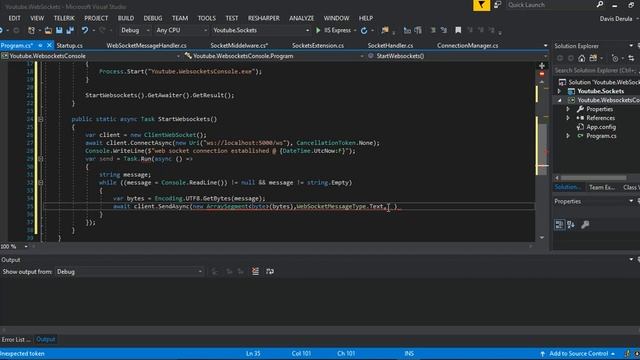Open the Show output from Debug dropdown
640x360 pixels.
point(129,271)
